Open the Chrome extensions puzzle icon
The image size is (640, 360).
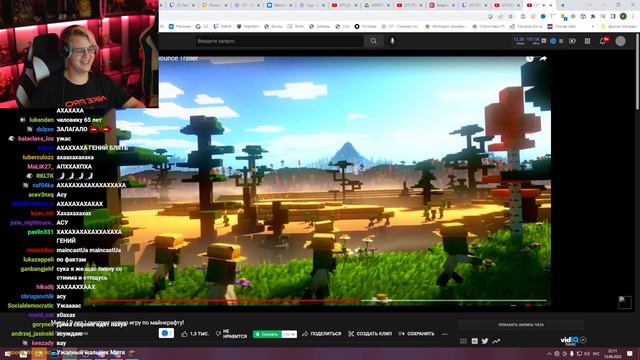593,16
